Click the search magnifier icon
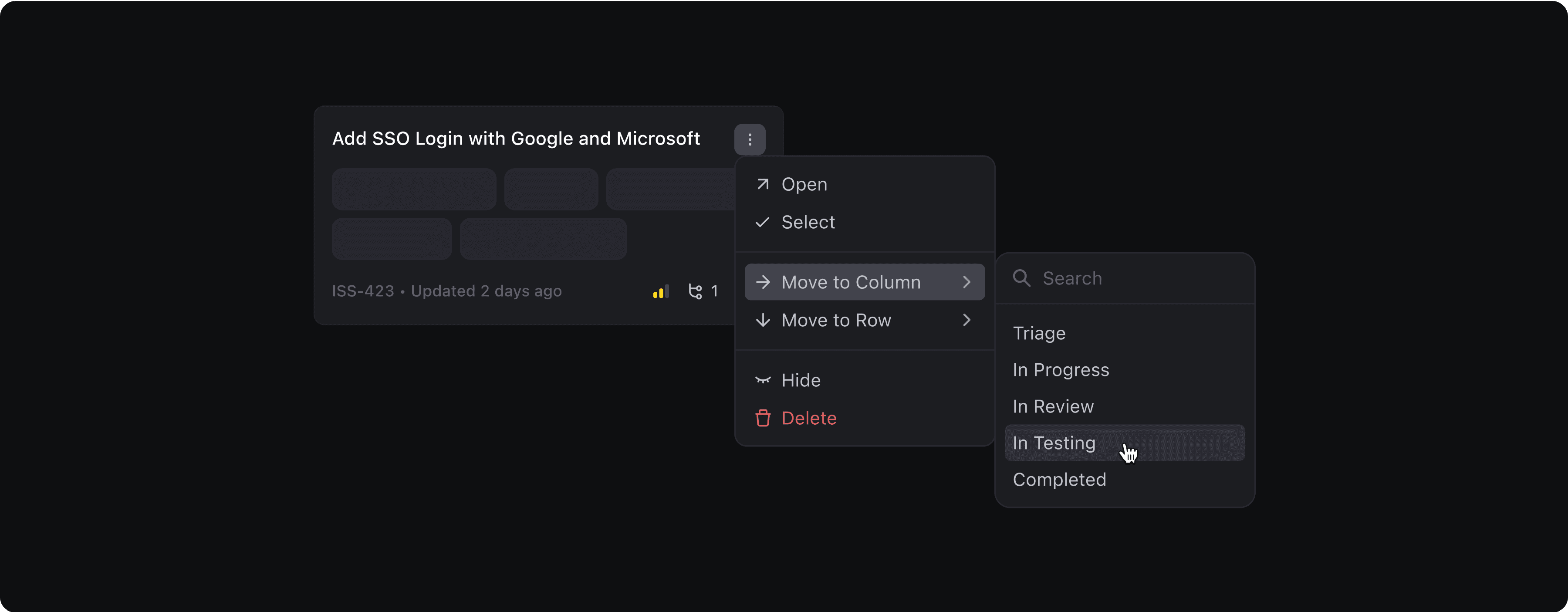Image resolution: width=1568 pixels, height=612 pixels. [x=1021, y=278]
